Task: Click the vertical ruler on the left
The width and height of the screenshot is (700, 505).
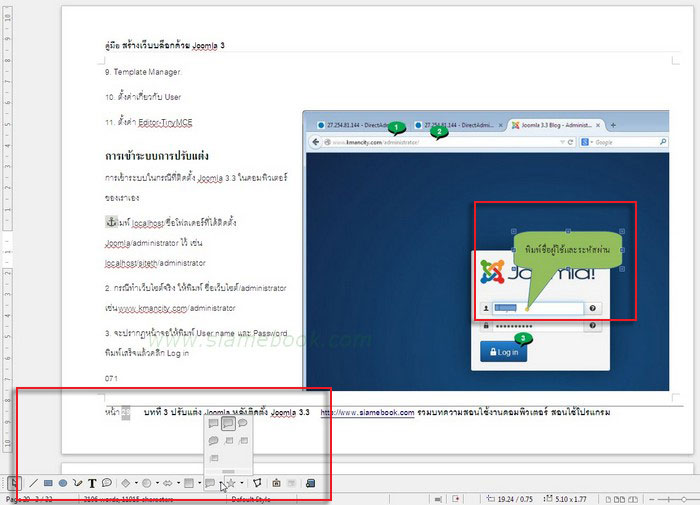Action: (x=7, y=228)
